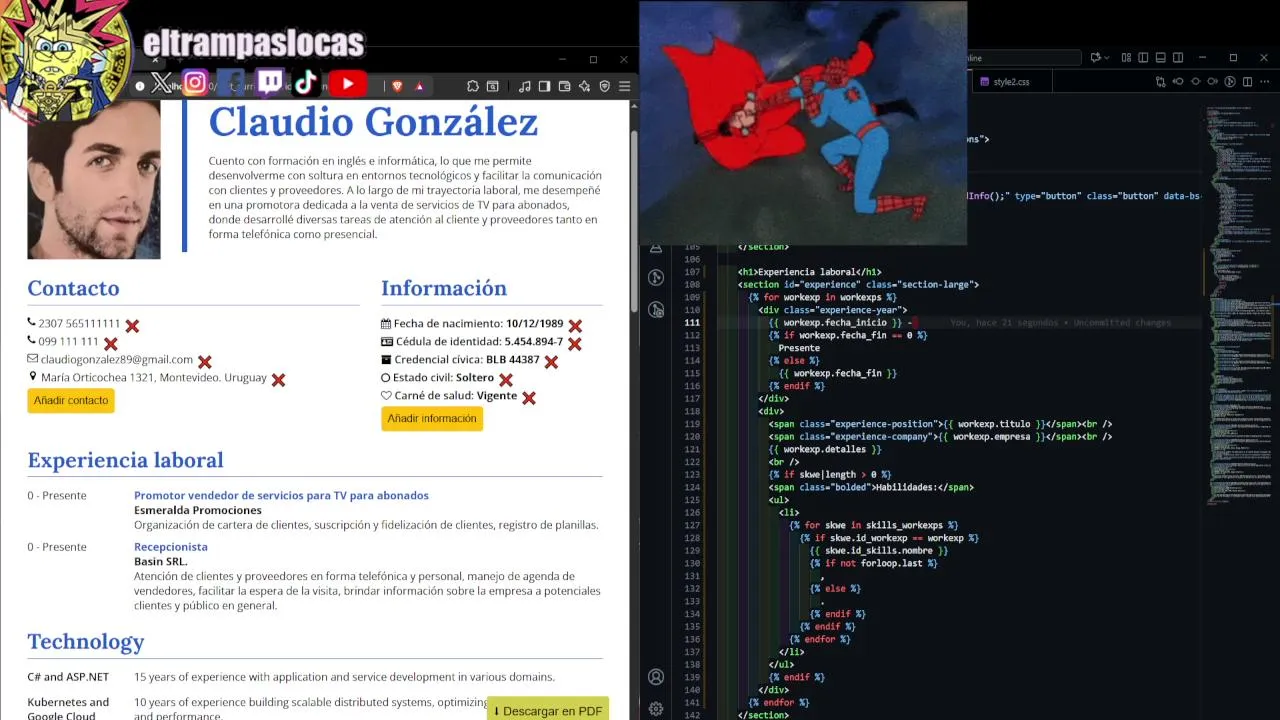Image resolution: width=1280 pixels, height=720 pixels.
Task: Place cursor on workexp.fecha_inicio code line
Action: [x=840, y=323]
